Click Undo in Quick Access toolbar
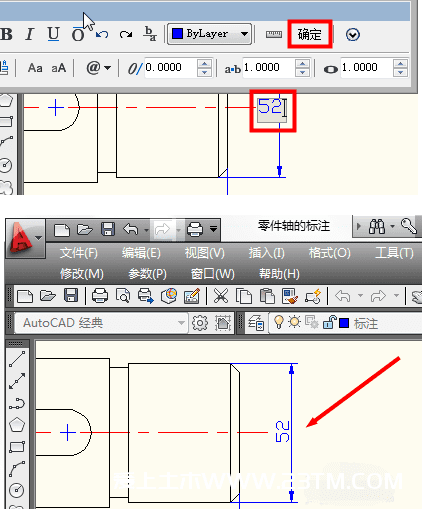 [x=131, y=230]
